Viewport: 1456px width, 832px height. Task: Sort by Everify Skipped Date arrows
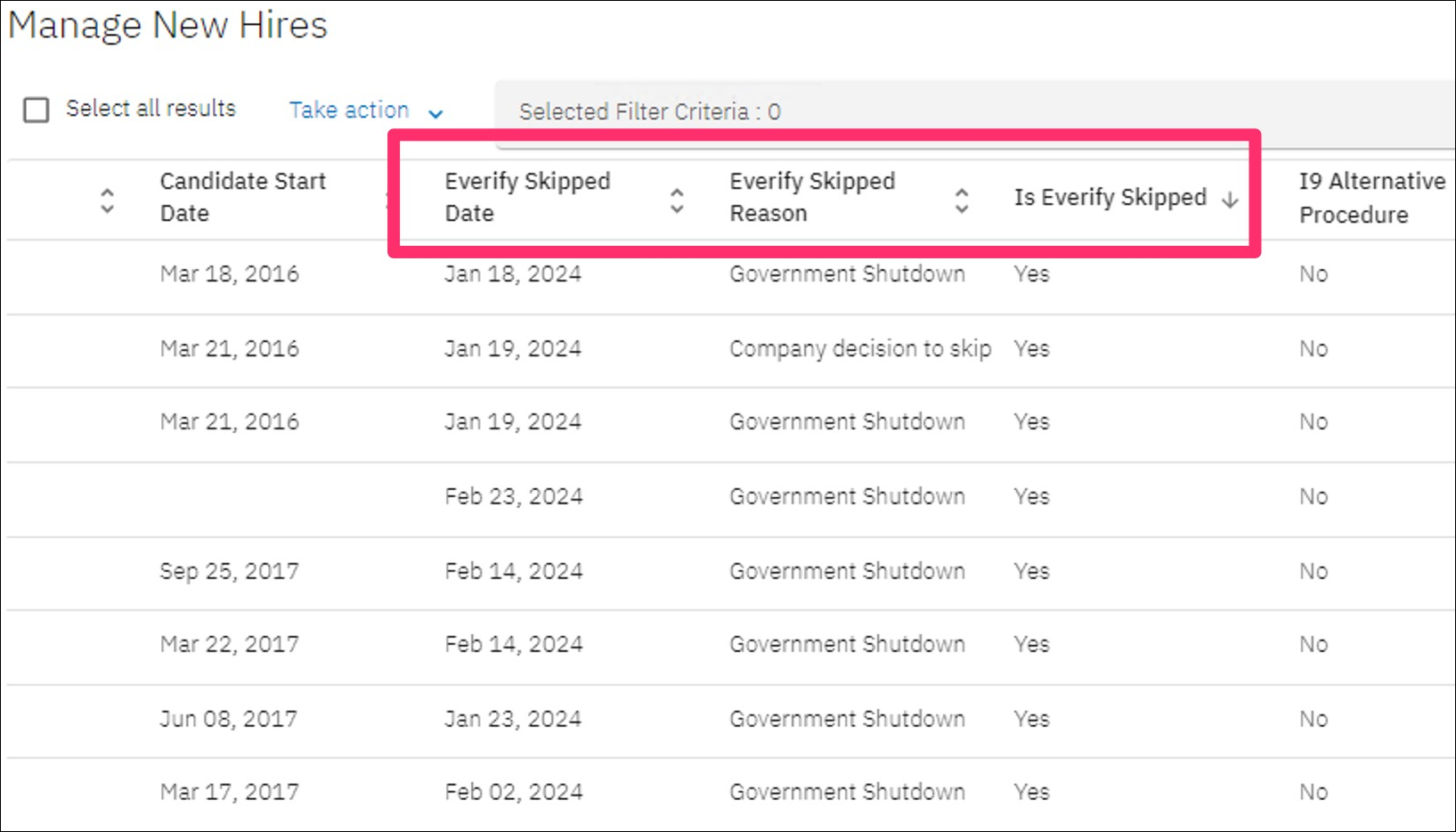(x=677, y=200)
